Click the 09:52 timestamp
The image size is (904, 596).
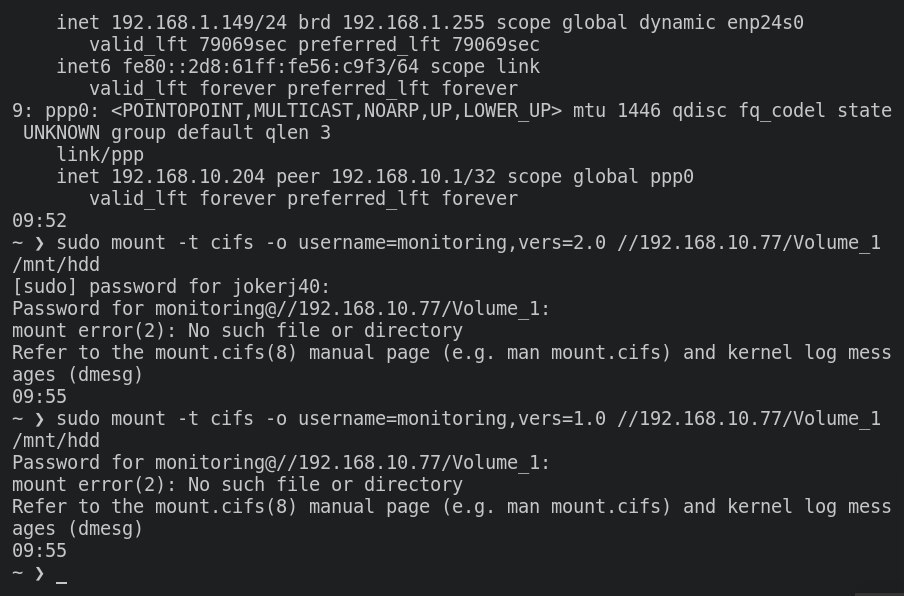(39, 220)
